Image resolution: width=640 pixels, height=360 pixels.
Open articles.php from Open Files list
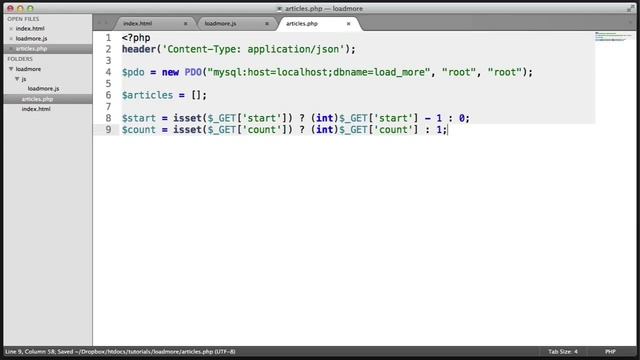[x=31, y=49]
